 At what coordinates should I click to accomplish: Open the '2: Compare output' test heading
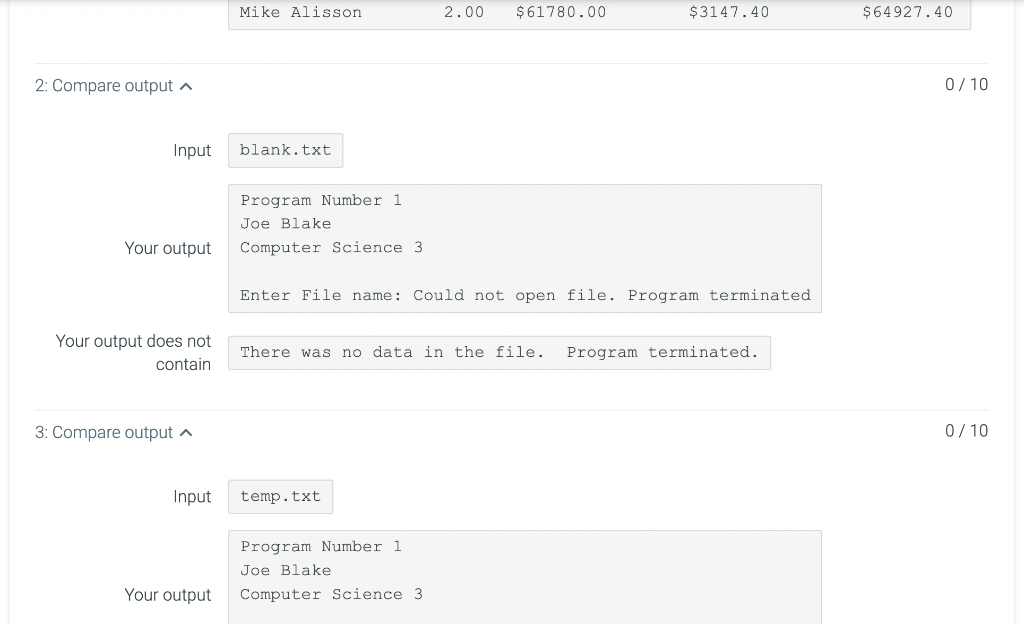(104, 86)
